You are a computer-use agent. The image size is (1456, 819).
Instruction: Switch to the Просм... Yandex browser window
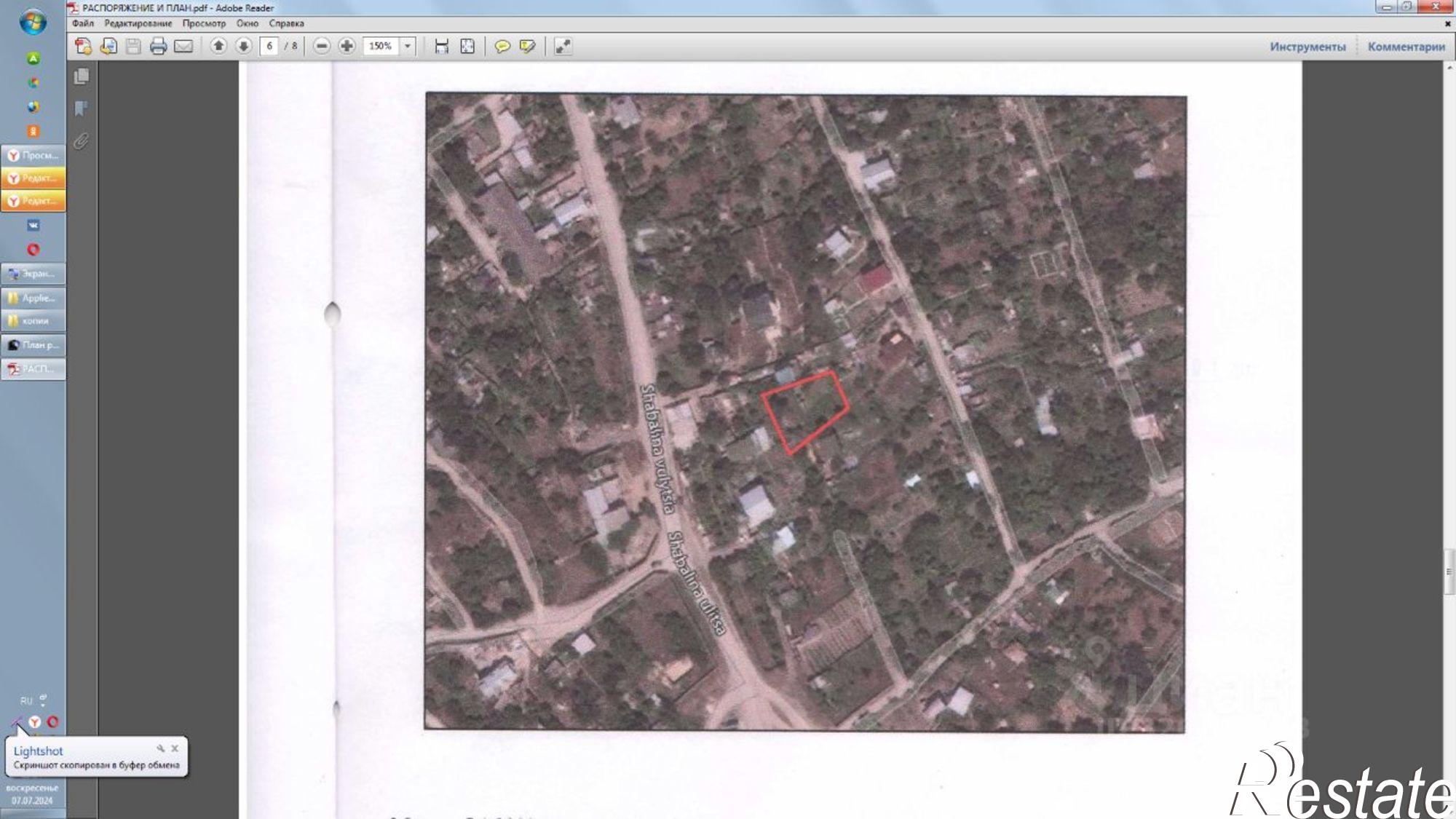(x=33, y=155)
